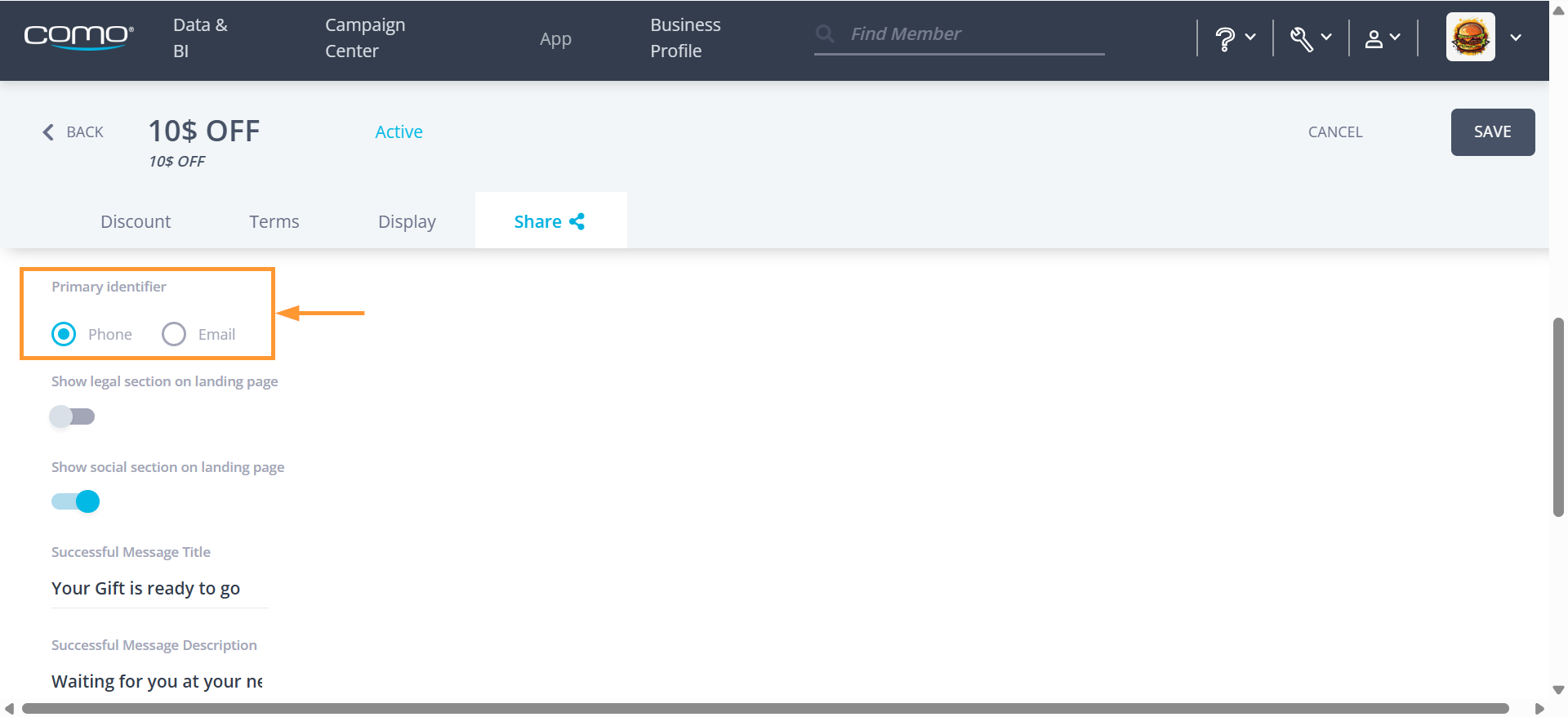Save the 10$ OFF gift
The image size is (1568, 717).
(x=1493, y=132)
